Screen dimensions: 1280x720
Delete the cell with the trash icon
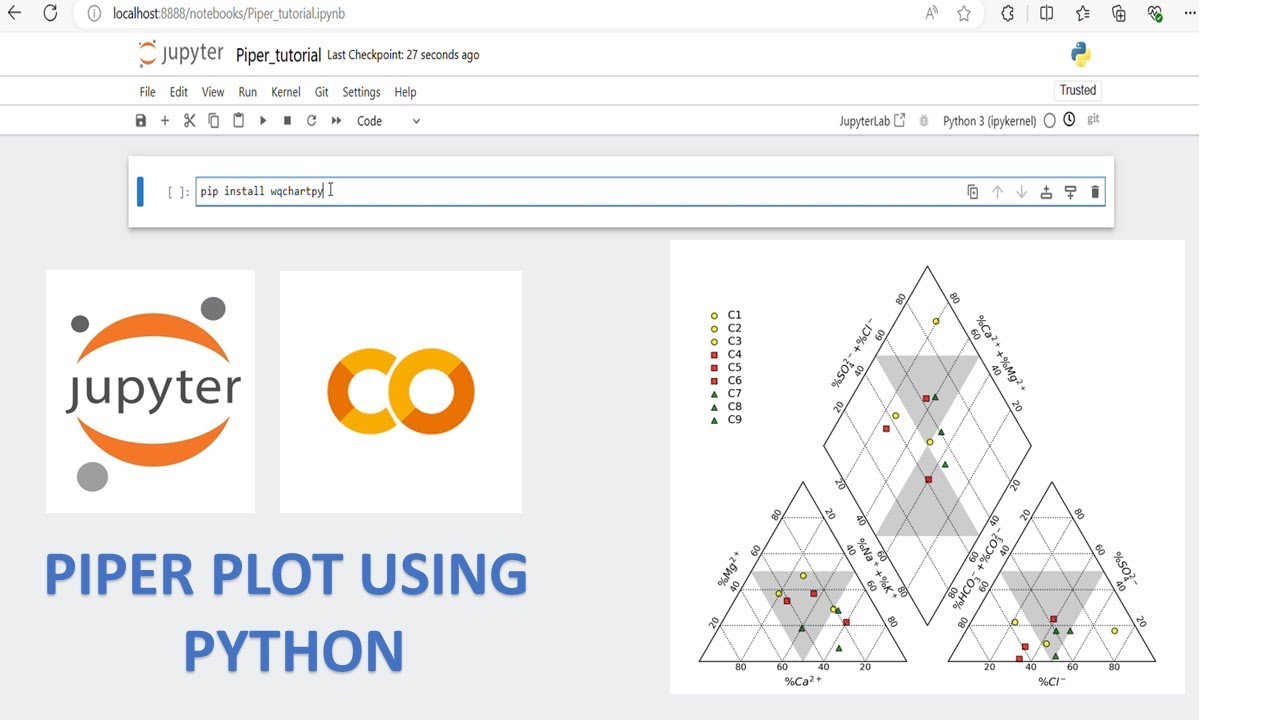coord(1095,192)
